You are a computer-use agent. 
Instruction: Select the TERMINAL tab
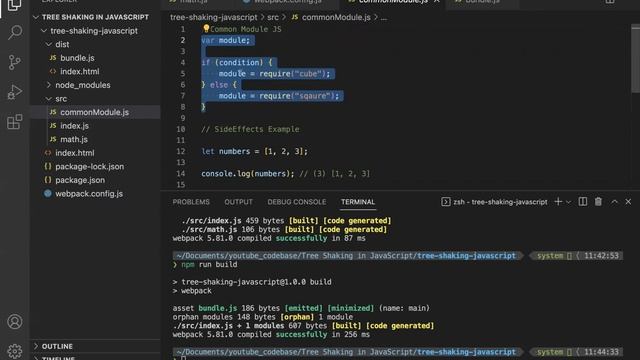pos(358,202)
